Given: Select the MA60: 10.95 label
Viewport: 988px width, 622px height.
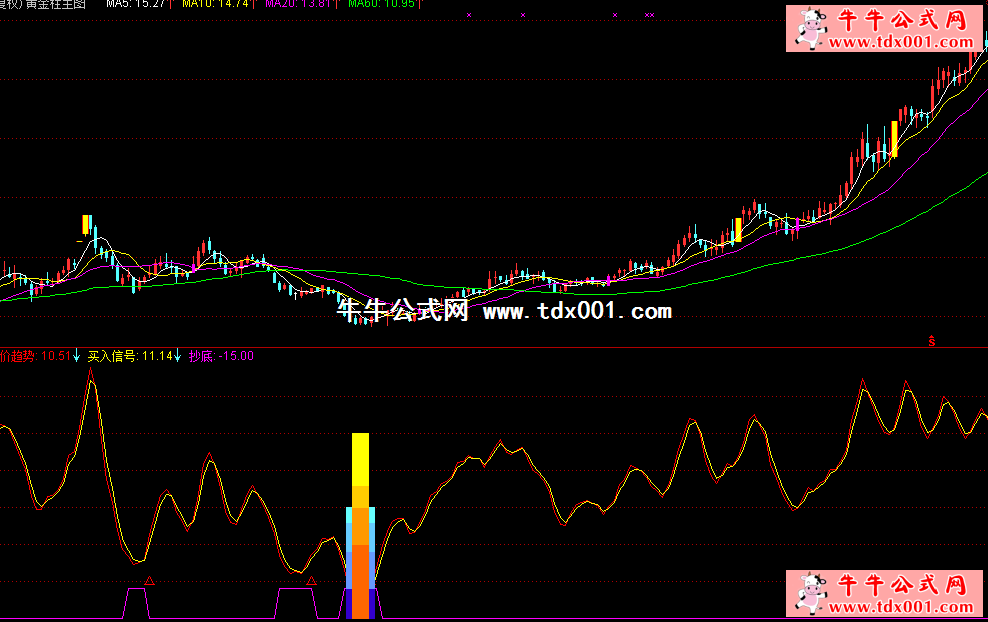Looking at the screenshot, I should [x=381, y=4].
